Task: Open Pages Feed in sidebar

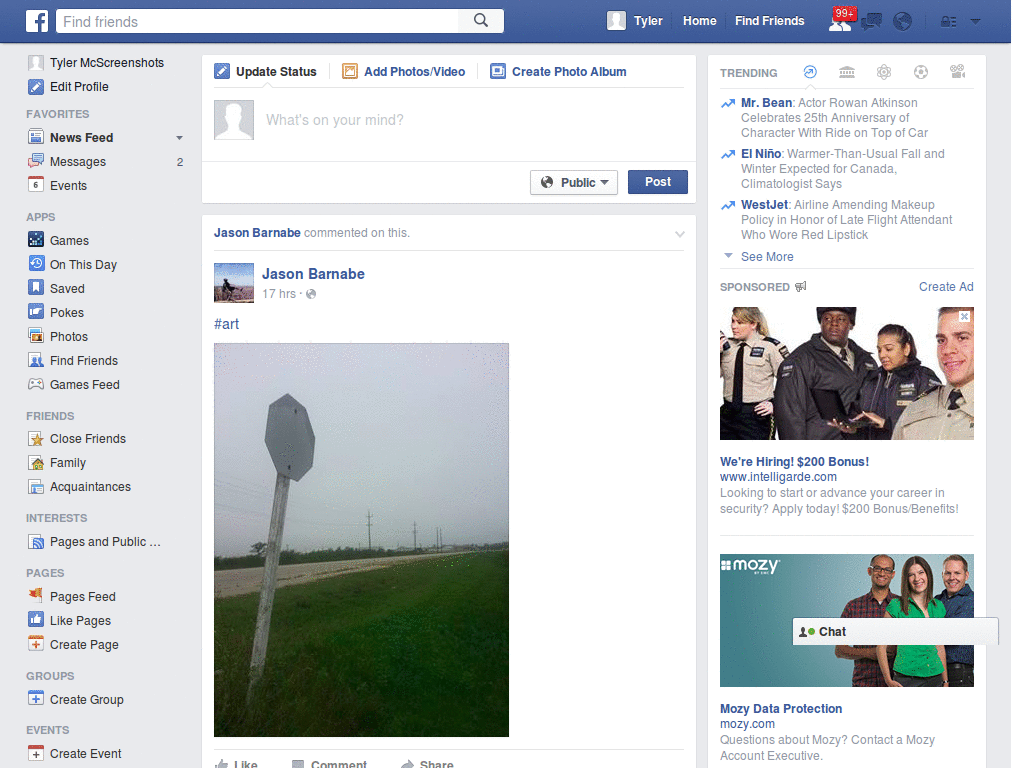Action: (x=82, y=596)
